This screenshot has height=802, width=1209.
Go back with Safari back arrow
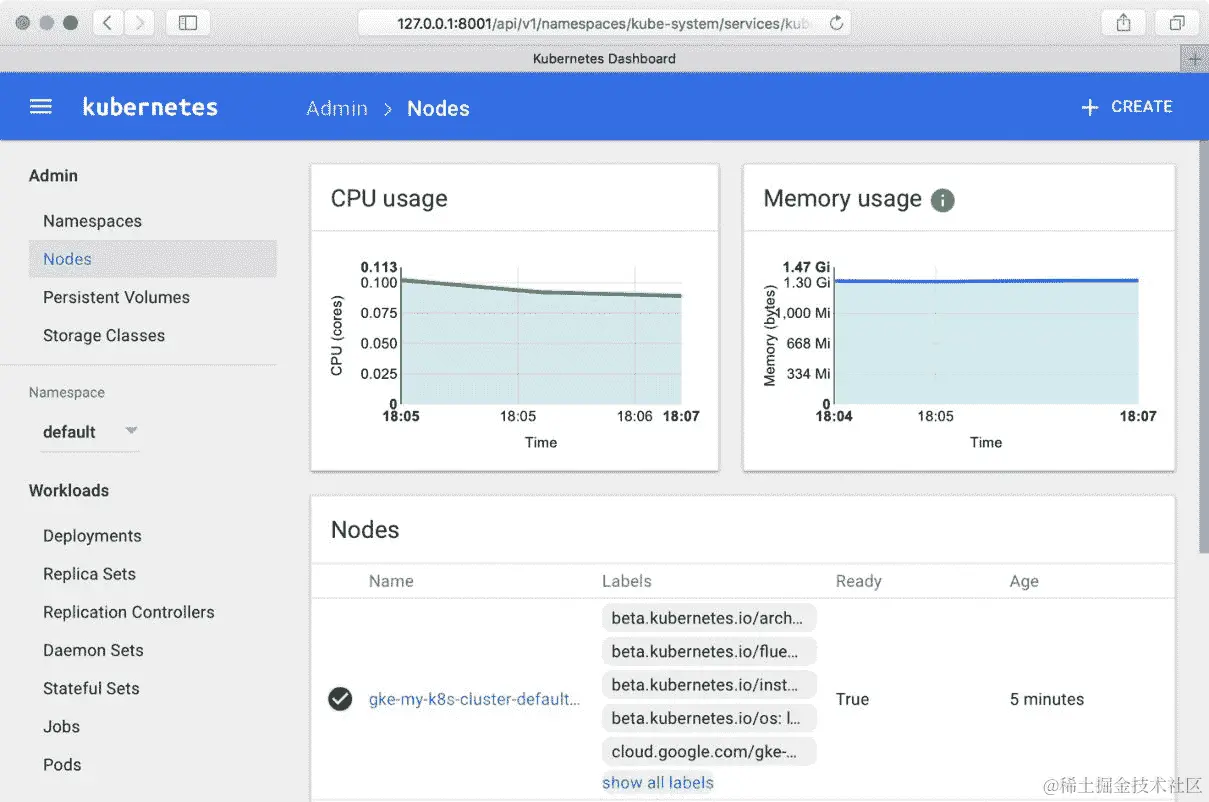coord(108,22)
